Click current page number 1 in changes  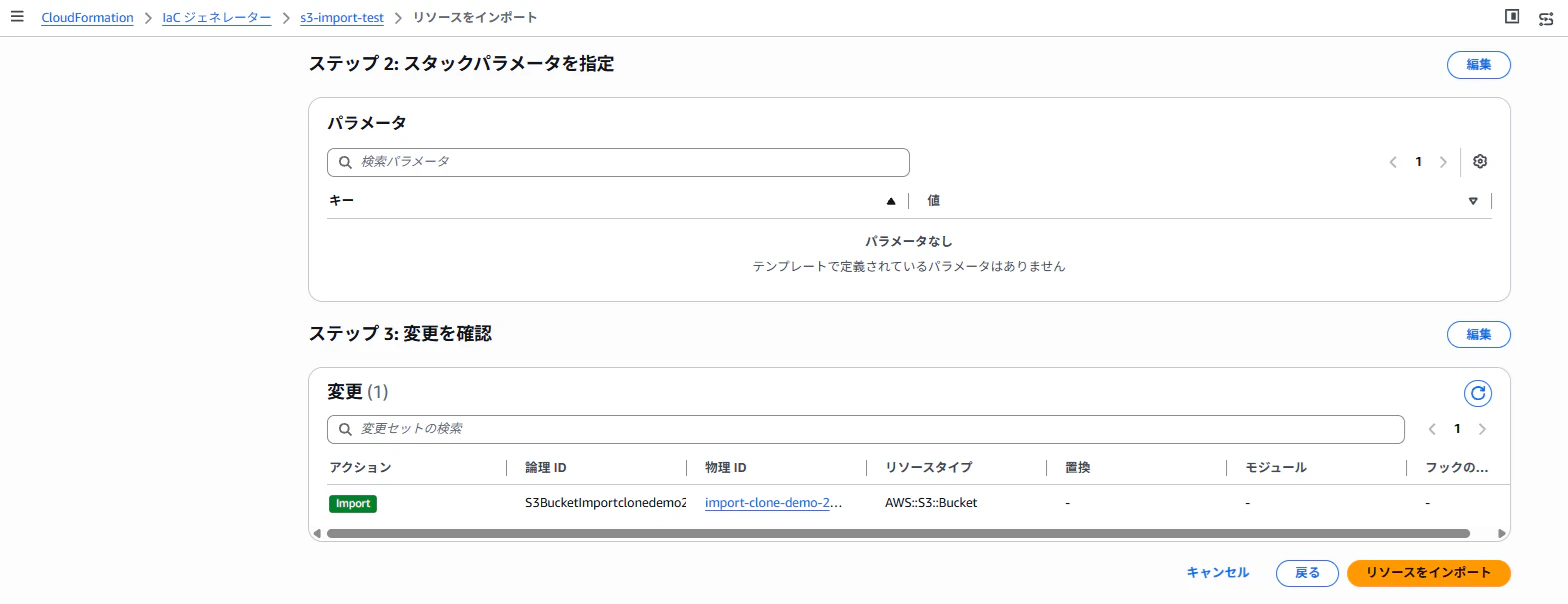[x=1457, y=429]
